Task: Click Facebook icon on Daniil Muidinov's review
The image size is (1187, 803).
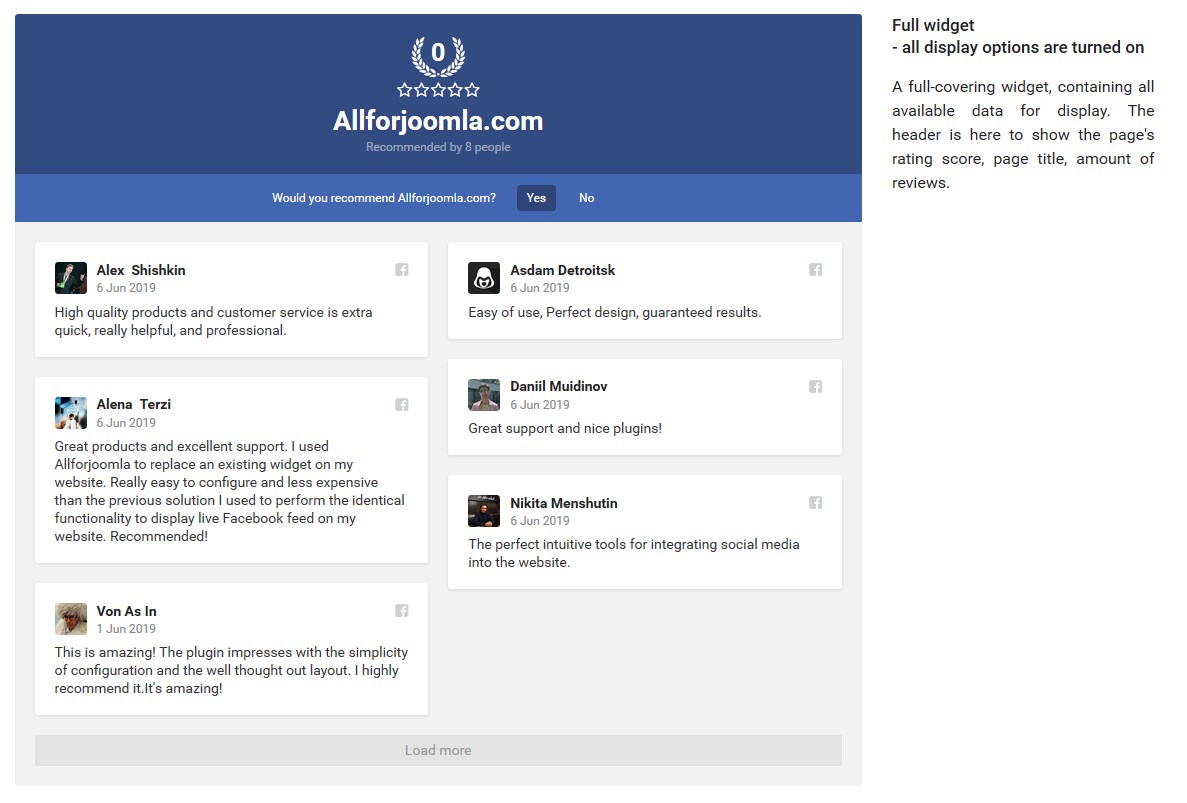Action: tap(815, 387)
